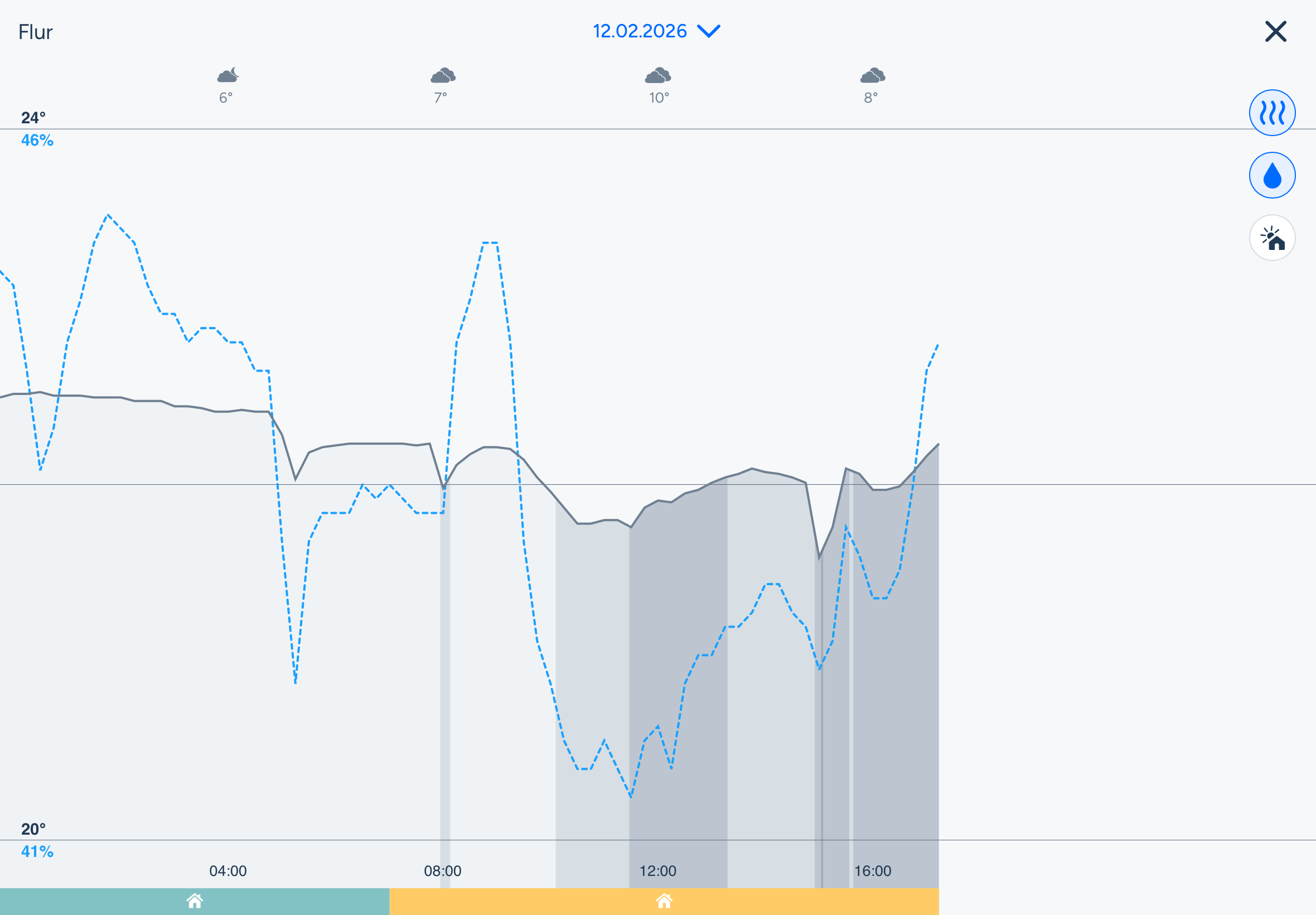Screen dimensions: 1316x915
Task: Click the 46% humidity axis label
Action: [37, 141]
